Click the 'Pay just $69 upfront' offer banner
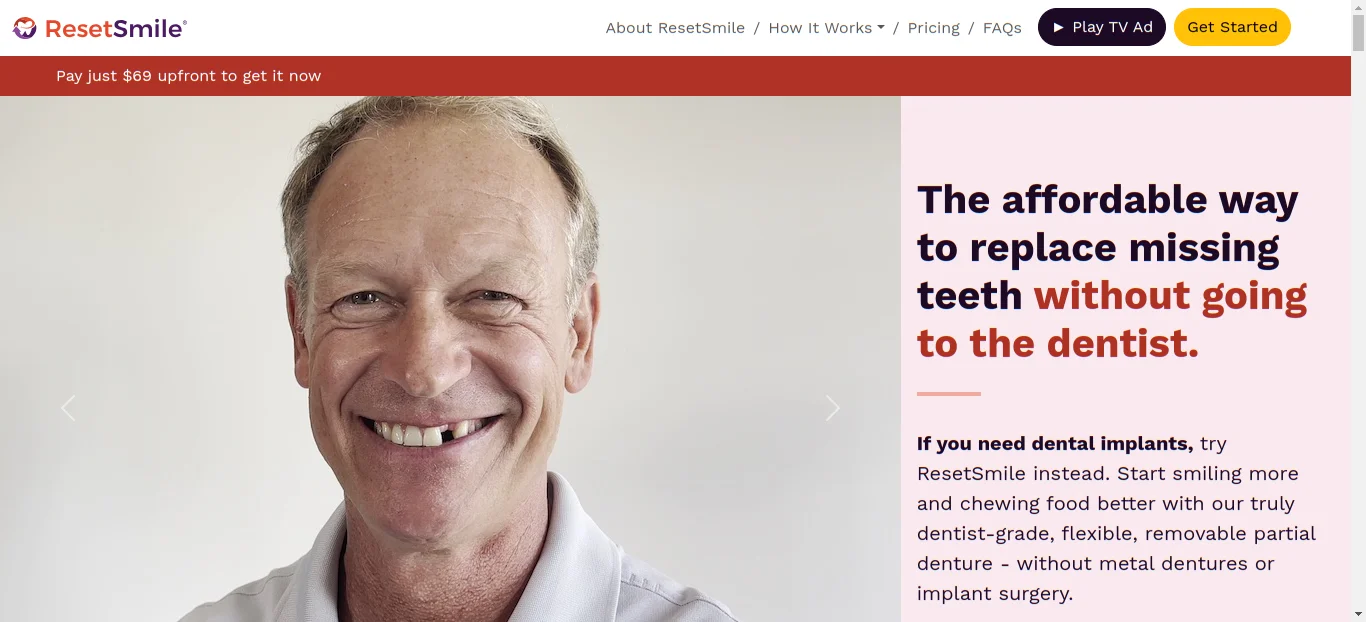This screenshot has width=1366, height=622. click(188, 75)
